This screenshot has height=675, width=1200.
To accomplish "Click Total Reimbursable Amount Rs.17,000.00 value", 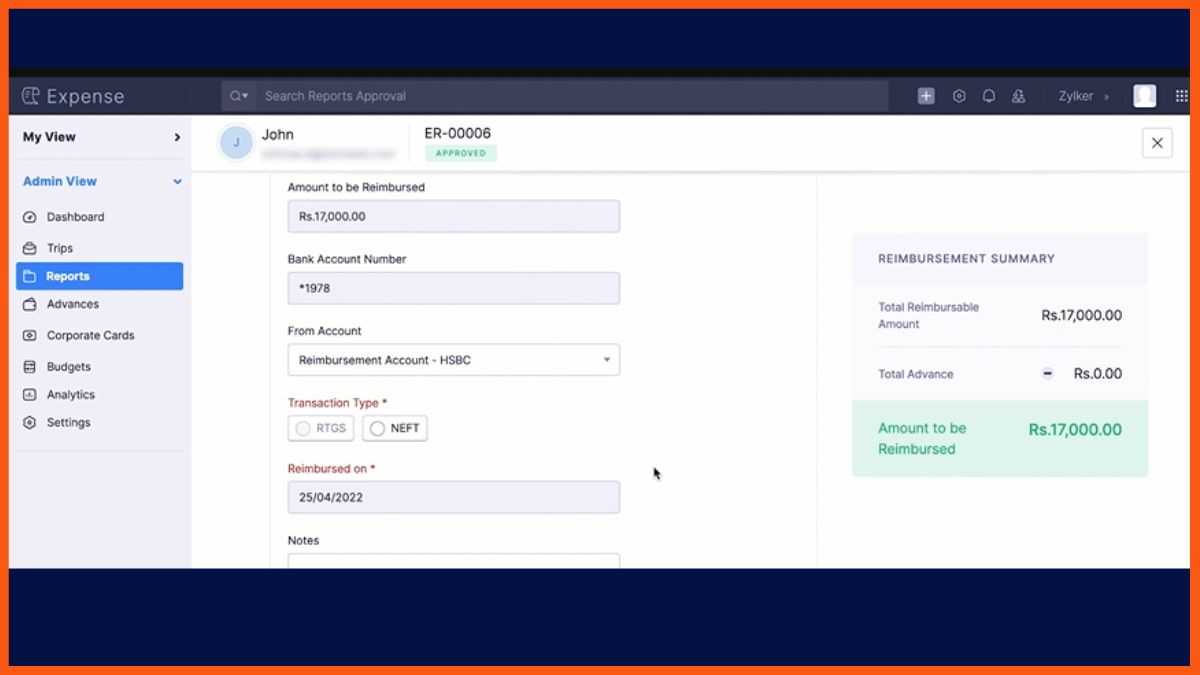I will 1082,315.
